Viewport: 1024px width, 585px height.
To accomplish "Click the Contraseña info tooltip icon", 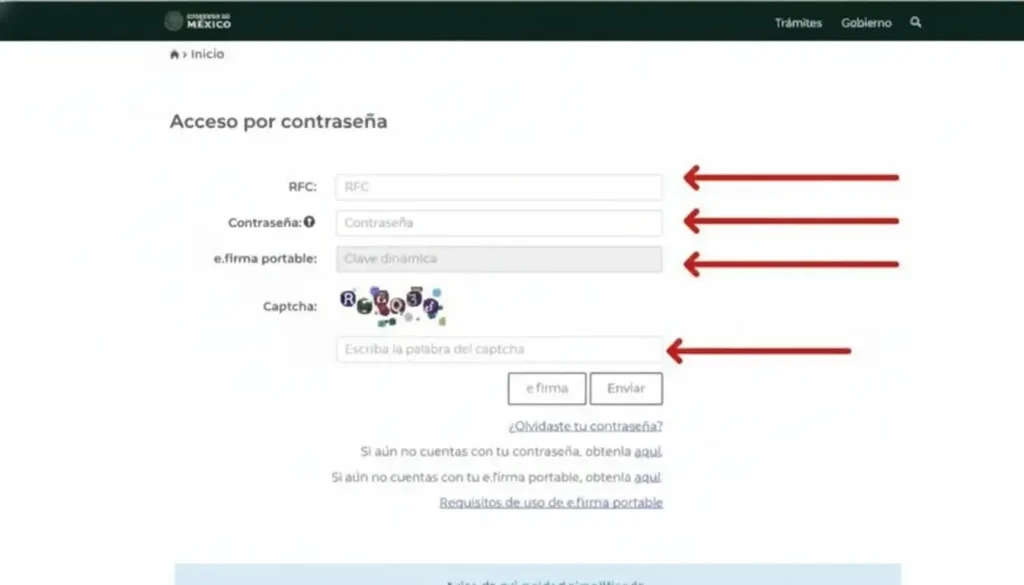I will pos(310,222).
